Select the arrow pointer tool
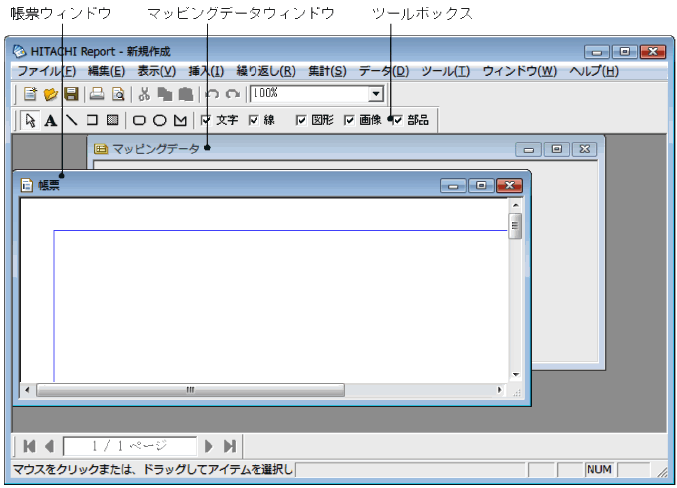This screenshot has width=677, height=488. [x=30, y=120]
